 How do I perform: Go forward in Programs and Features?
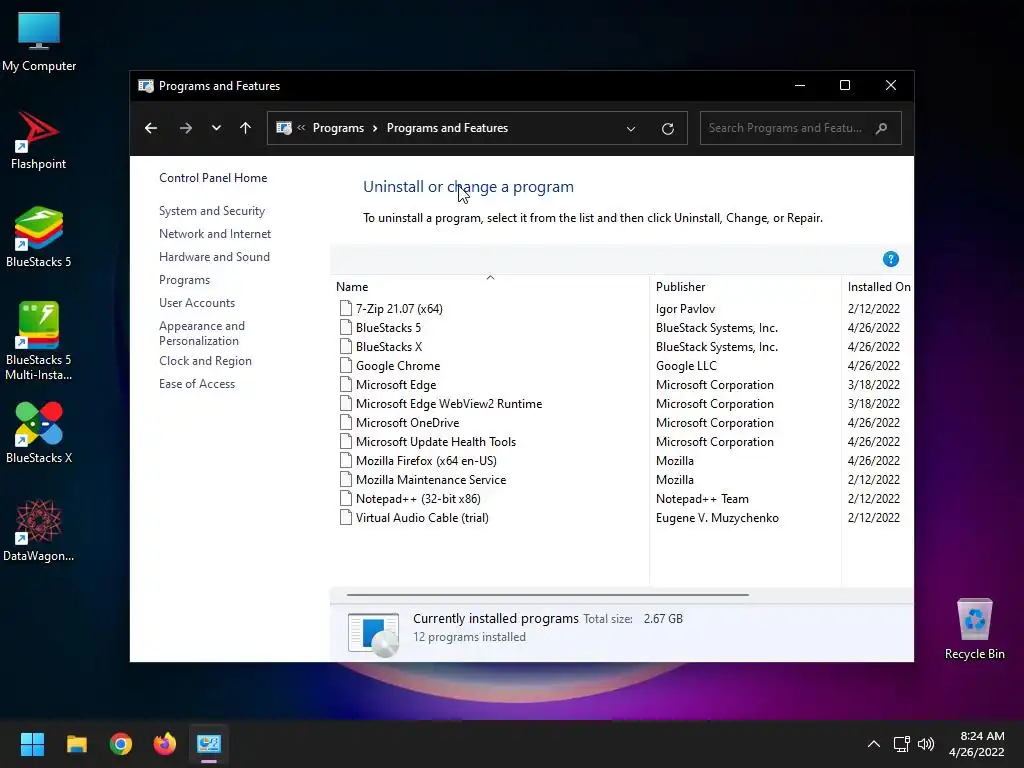coord(185,128)
